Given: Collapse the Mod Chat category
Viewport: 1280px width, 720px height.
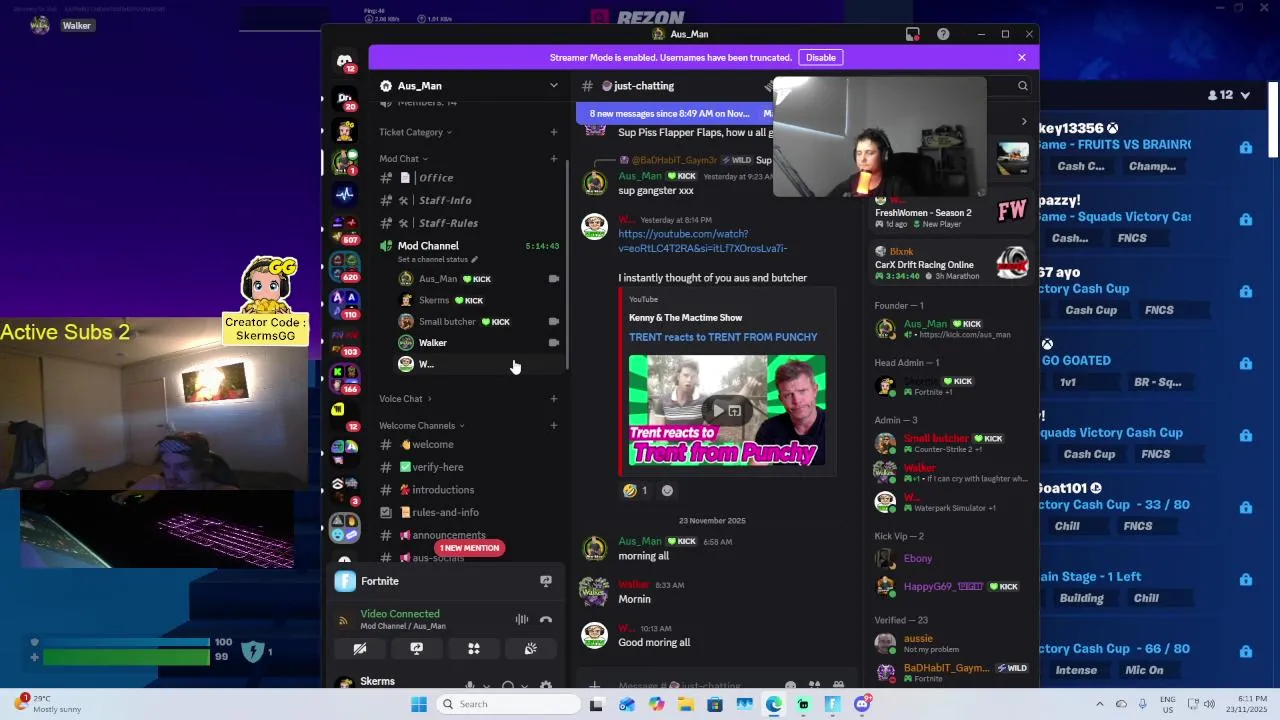Looking at the screenshot, I should click(x=403, y=158).
